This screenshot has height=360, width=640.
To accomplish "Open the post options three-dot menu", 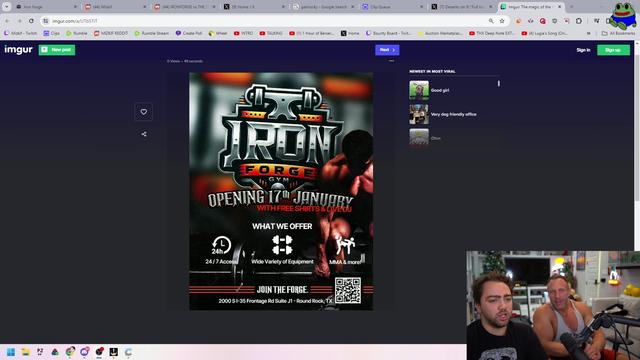I will tap(391, 61).
